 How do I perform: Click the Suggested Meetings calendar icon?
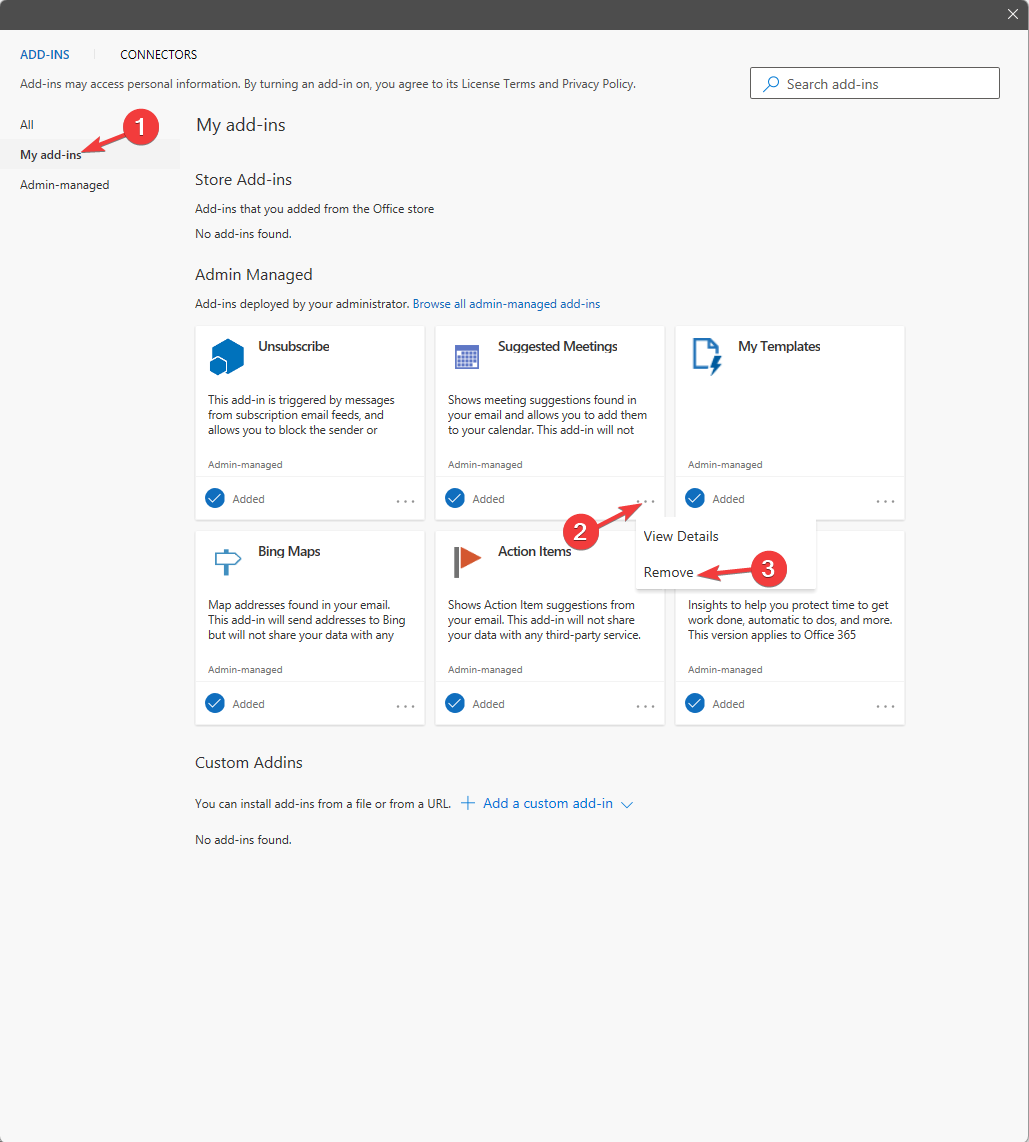click(x=467, y=357)
